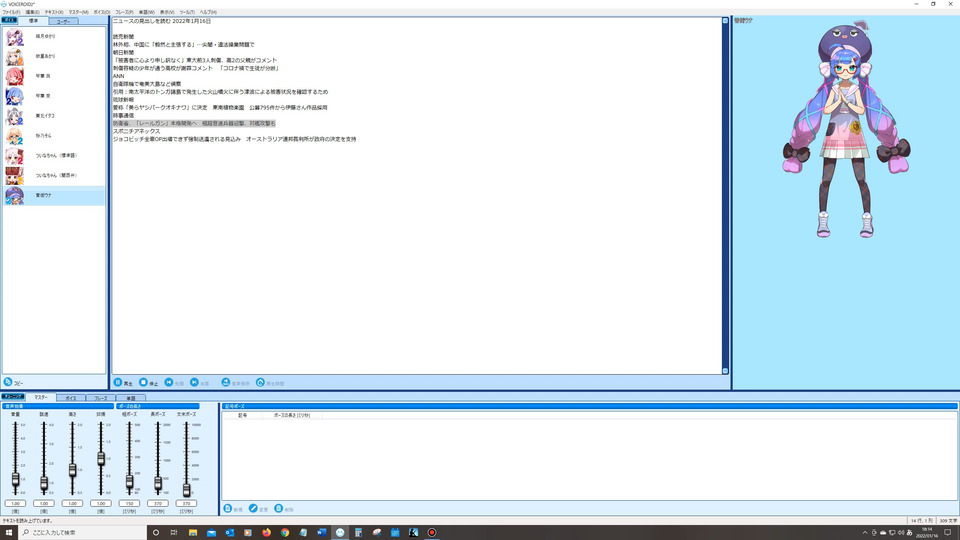The width and height of the screenshot is (960, 540).
Task: Select ついなちゃん（標準語） voice
Action: coord(54,156)
